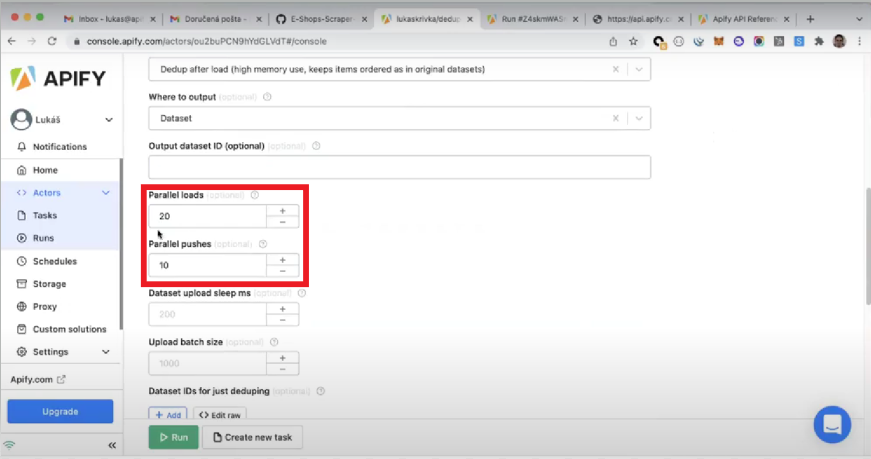Open the Intercom chat bubble

click(x=832, y=425)
